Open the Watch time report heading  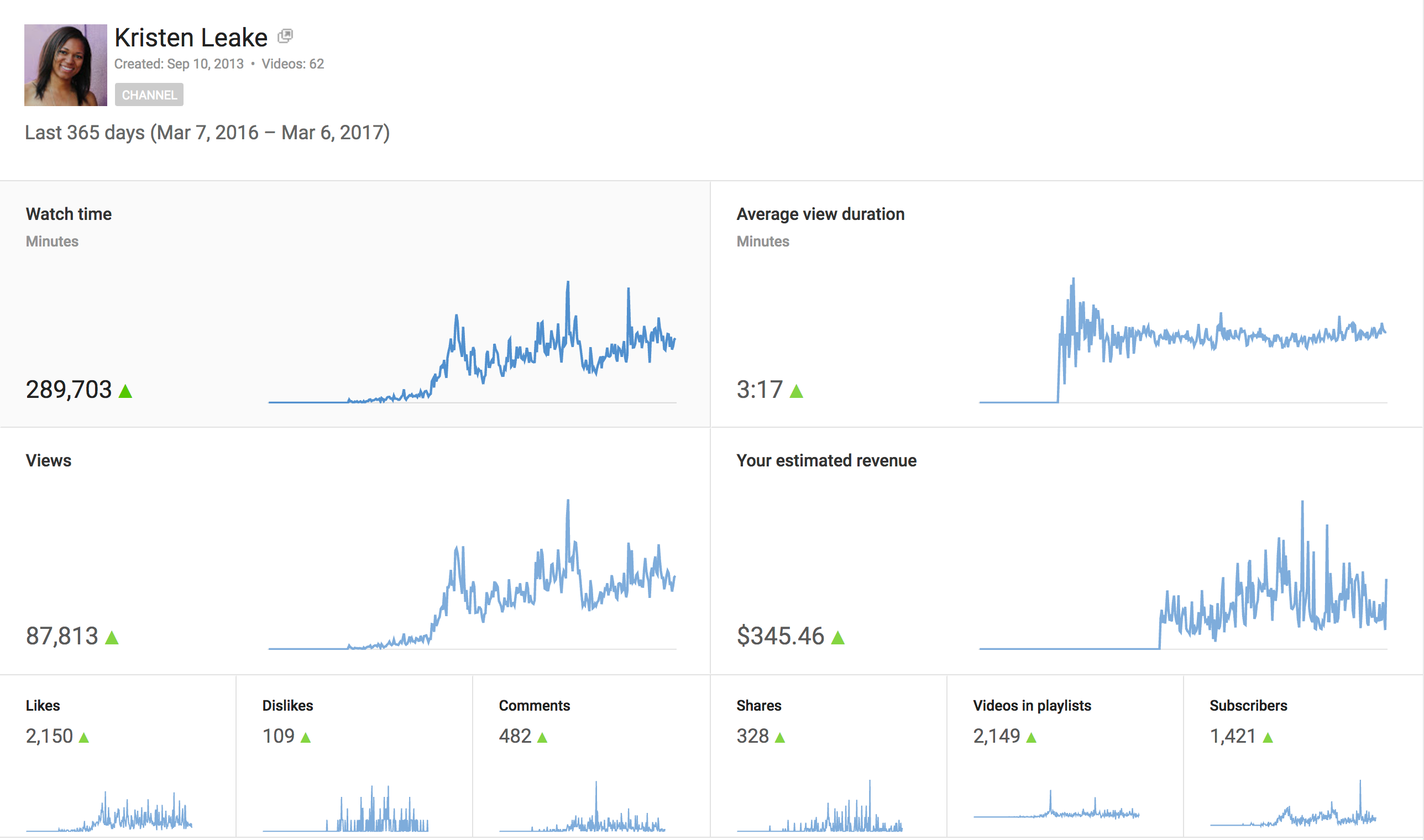(x=69, y=214)
